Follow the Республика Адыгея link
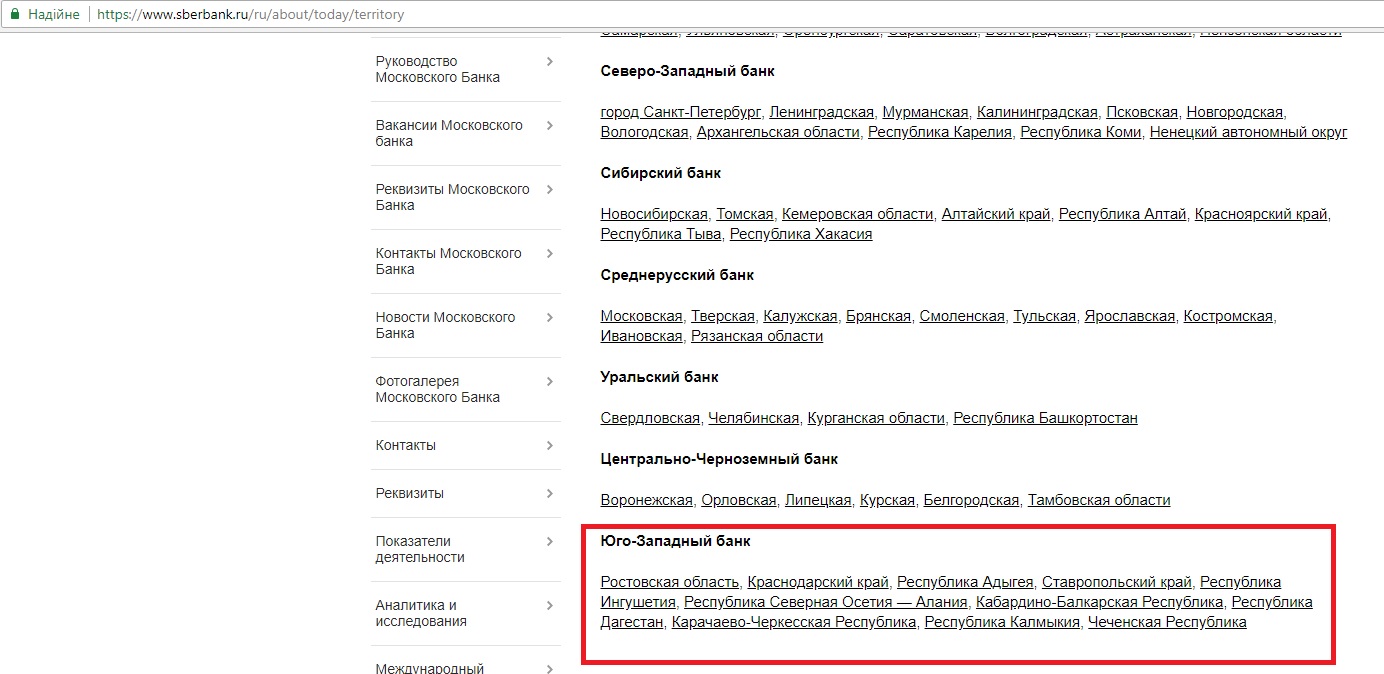This screenshot has width=1384, height=674. pyautogui.click(x=965, y=582)
